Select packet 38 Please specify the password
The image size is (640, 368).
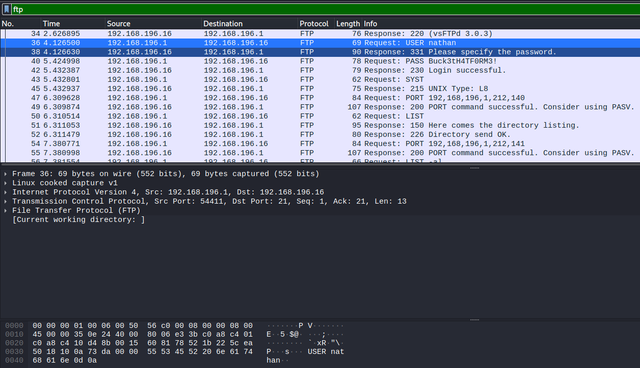coord(320,52)
